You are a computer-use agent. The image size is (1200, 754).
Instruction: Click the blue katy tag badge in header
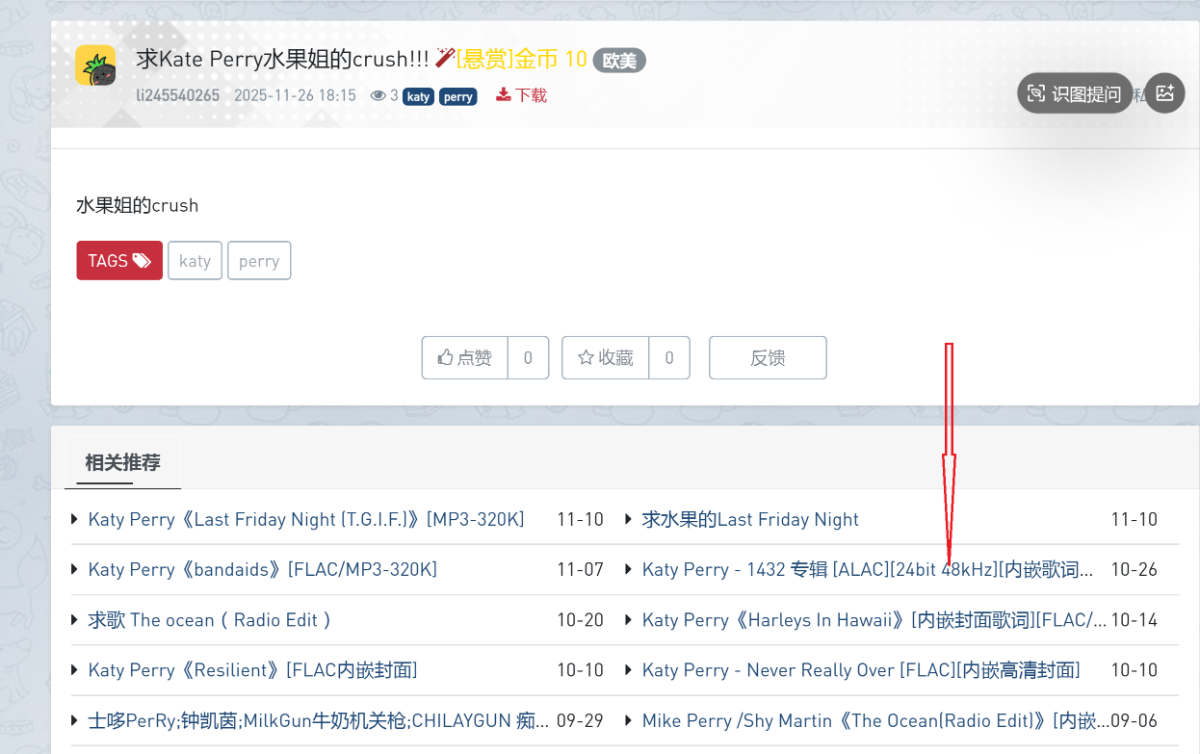point(418,97)
